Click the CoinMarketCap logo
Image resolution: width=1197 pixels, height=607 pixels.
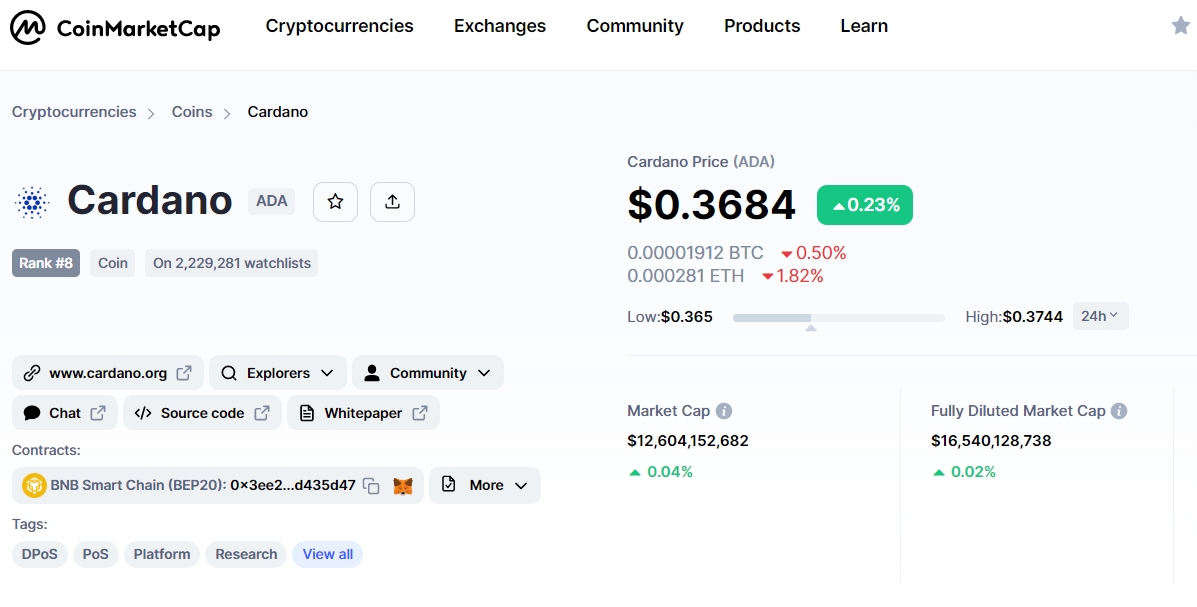click(115, 28)
